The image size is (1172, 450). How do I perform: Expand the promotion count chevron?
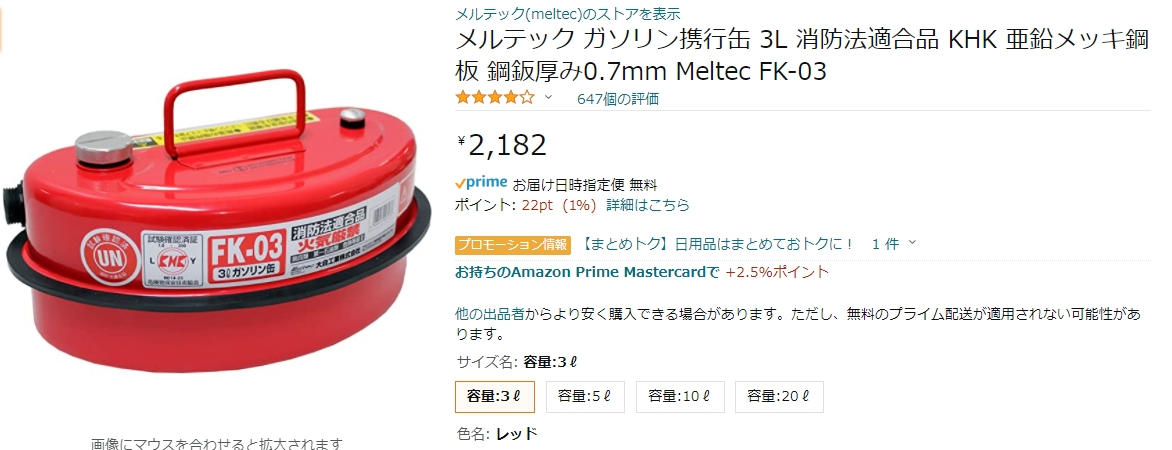[x=912, y=244]
